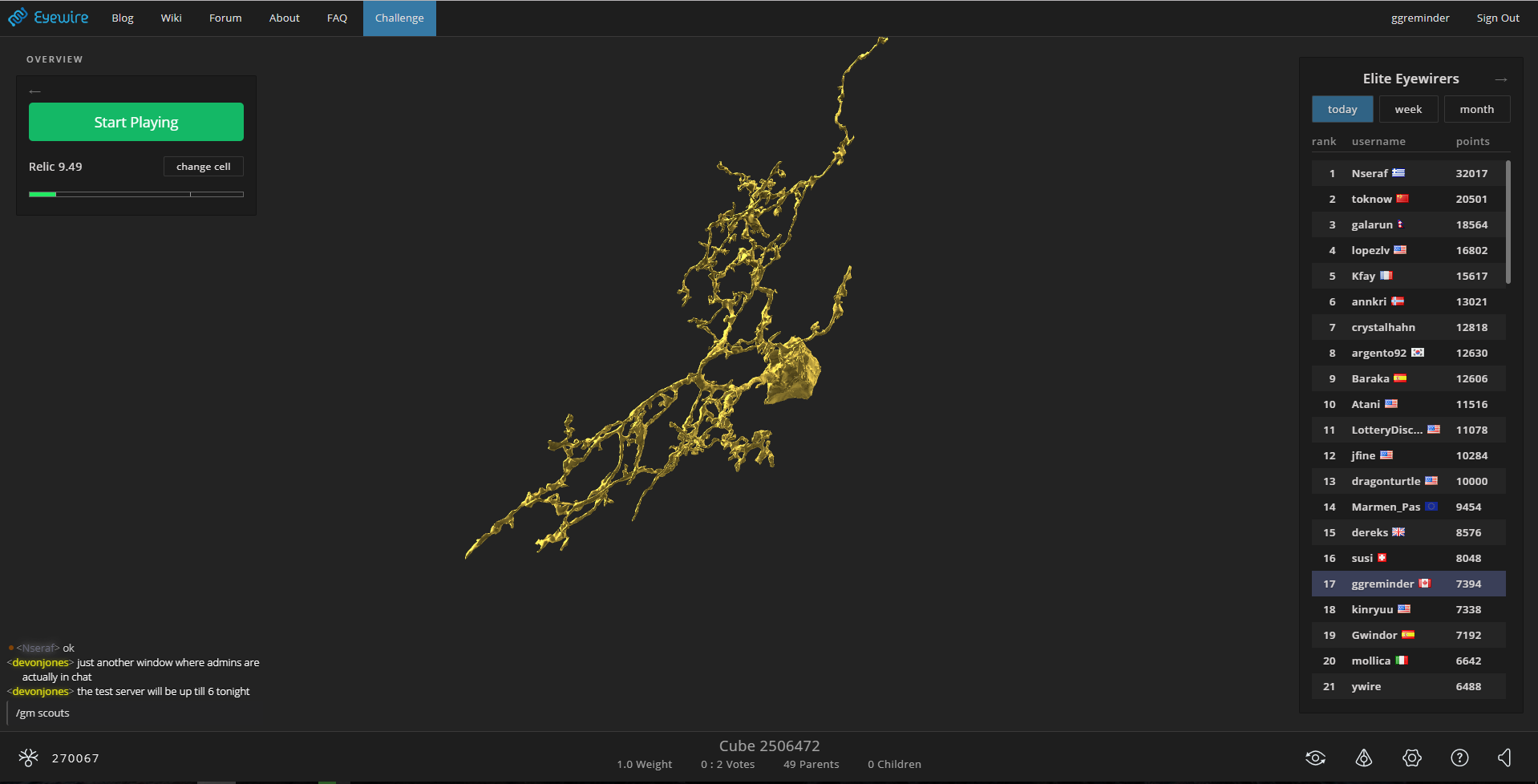Click the Relic 9.49 cell progress bar
This screenshot has width=1538, height=784.
(x=136, y=194)
